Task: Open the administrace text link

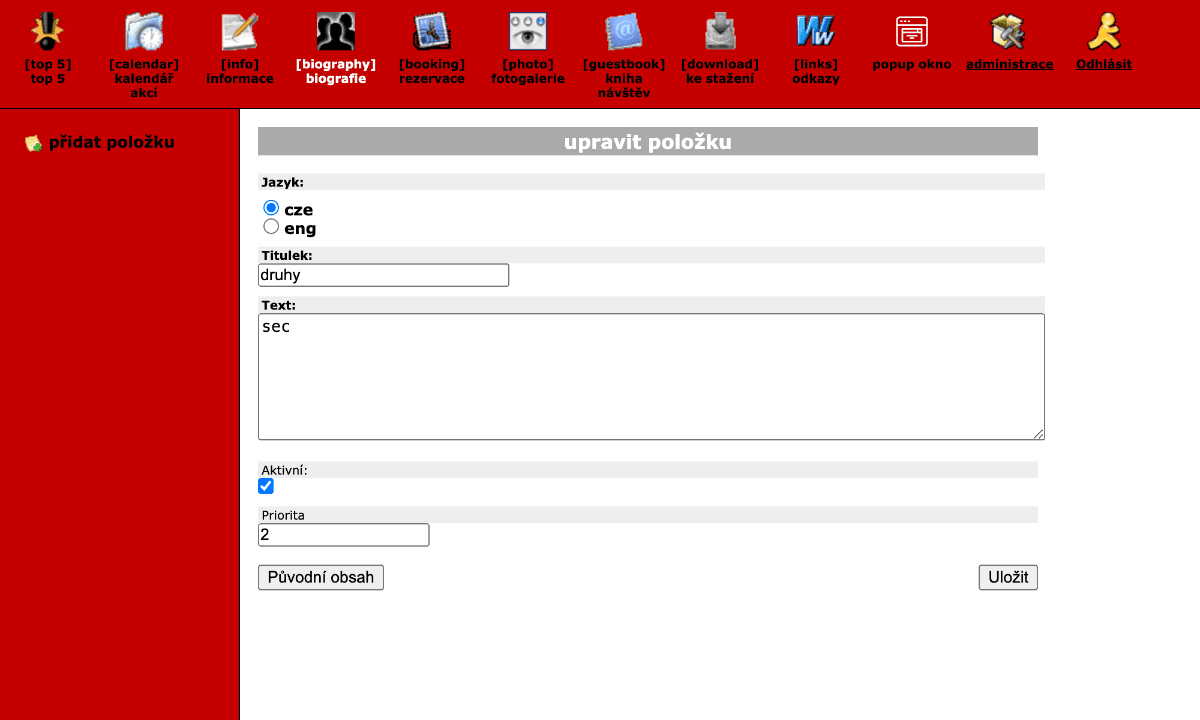Action: 1010,64
